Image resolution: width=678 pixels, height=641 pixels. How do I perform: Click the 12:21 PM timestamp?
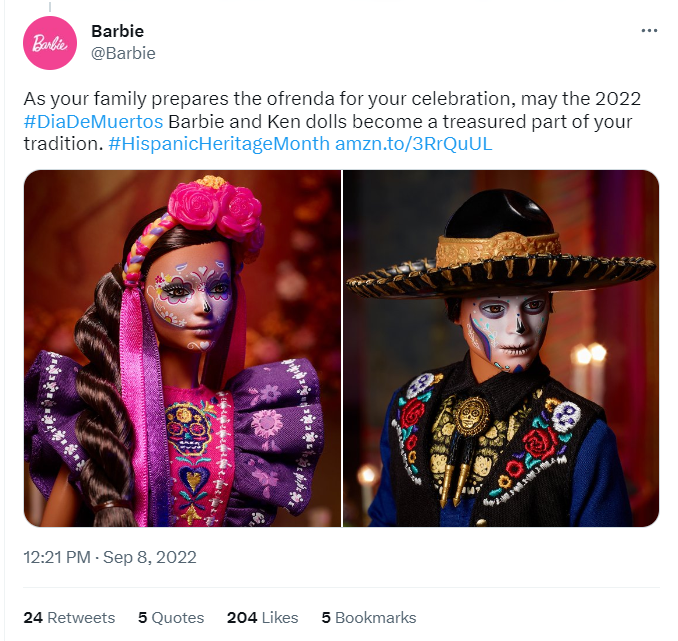(57, 557)
